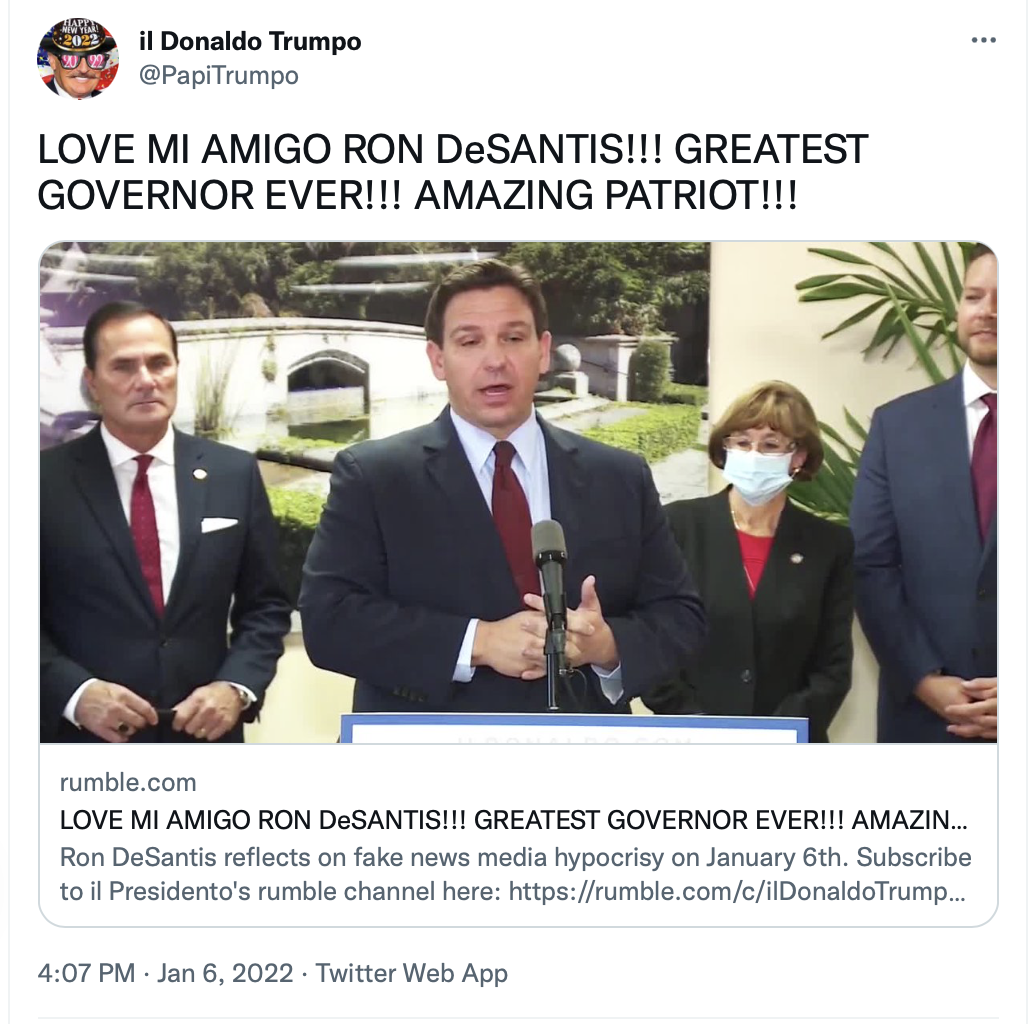Click the card description about fake news media hypocrisy
This screenshot has width=1034, height=1024.
click(515, 874)
